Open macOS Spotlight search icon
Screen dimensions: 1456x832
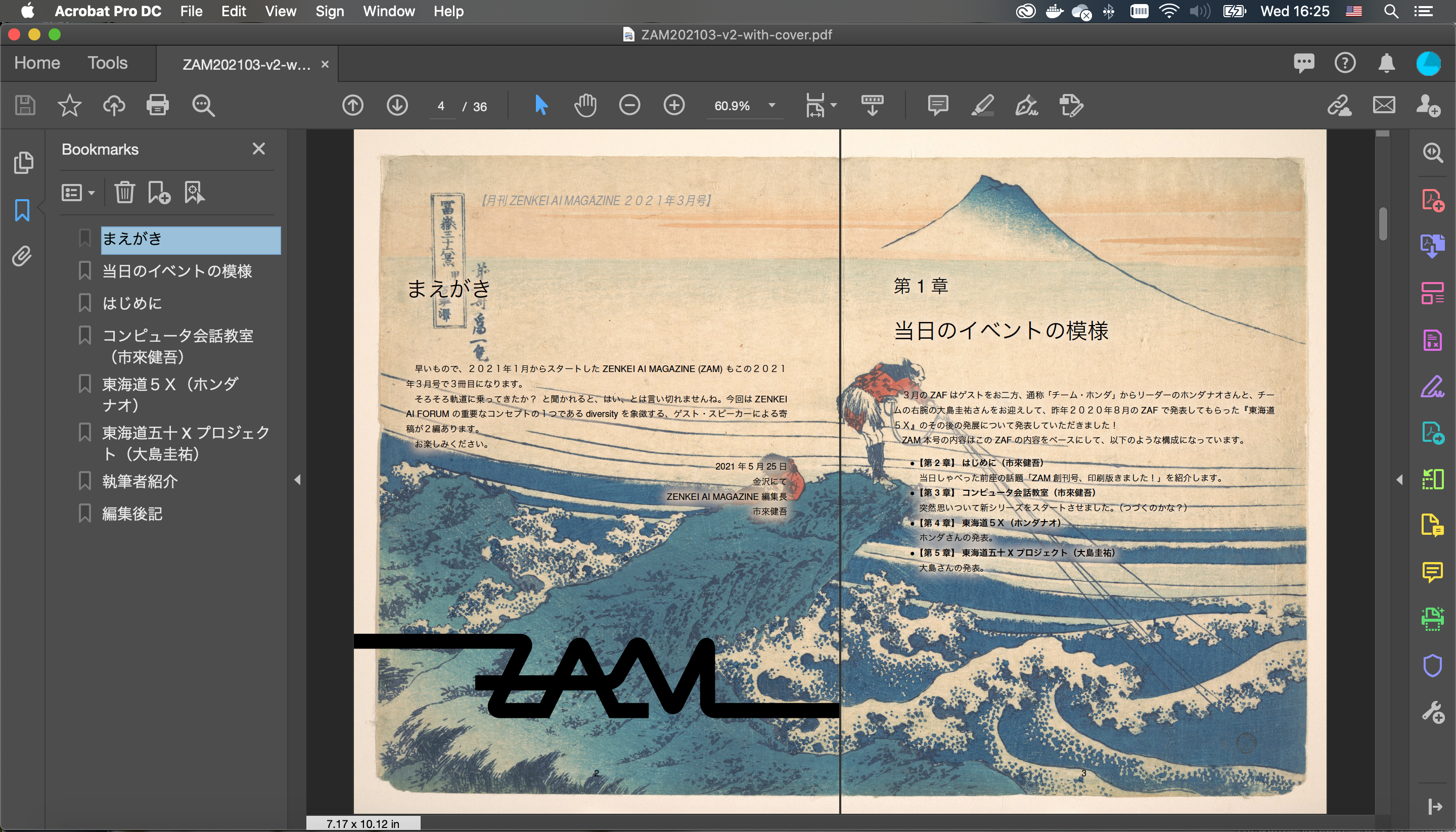tap(1391, 12)
